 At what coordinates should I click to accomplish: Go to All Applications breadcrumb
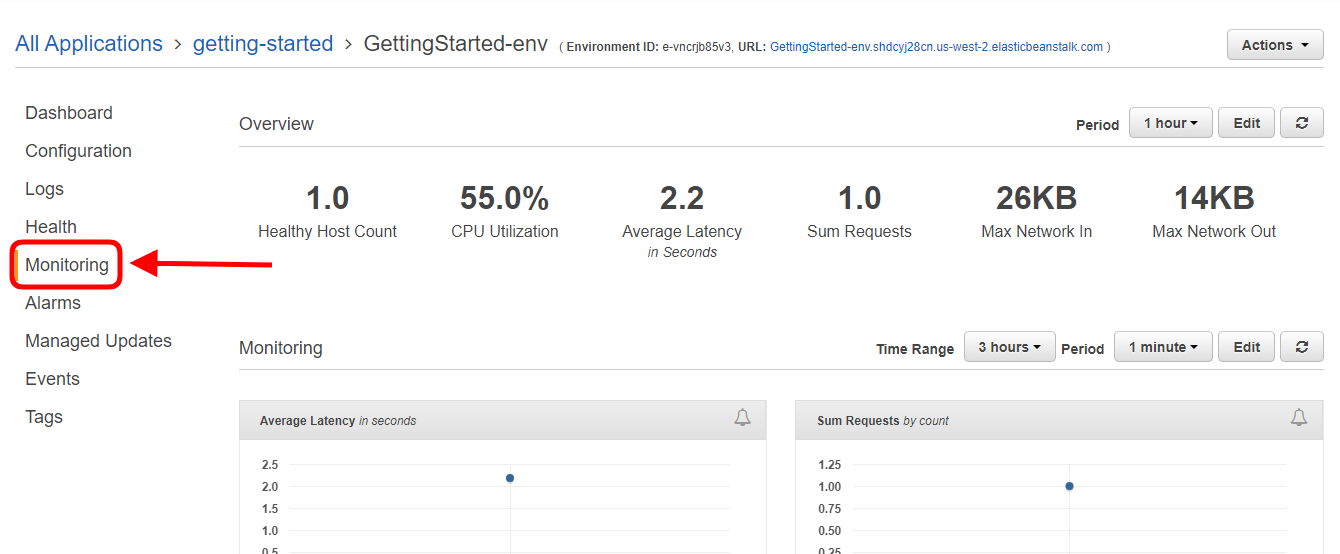(x=89, y=44)
